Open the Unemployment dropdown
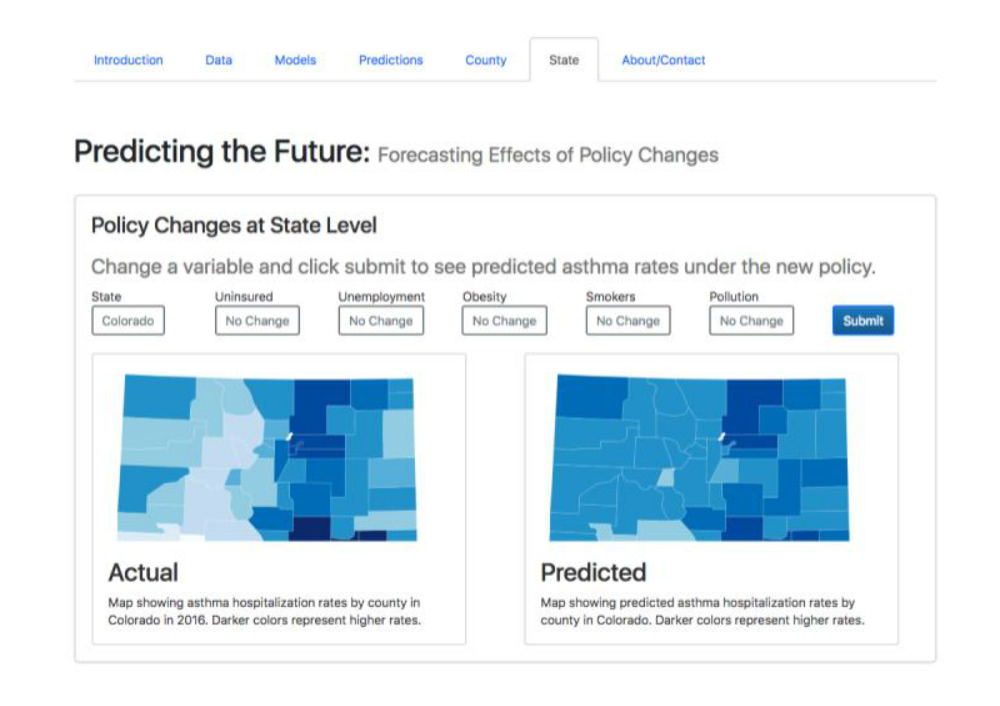Viewport: 1000px width, 706px height. coord(381,320)
